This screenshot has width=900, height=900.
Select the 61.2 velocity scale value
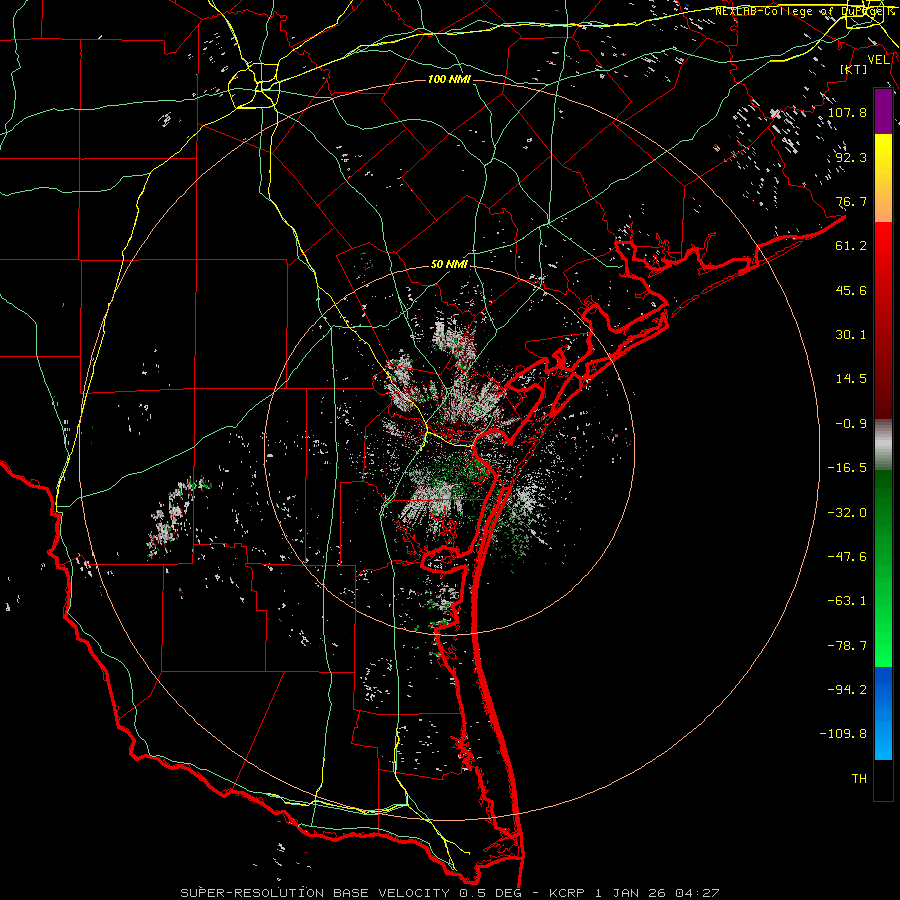[851, 246]
